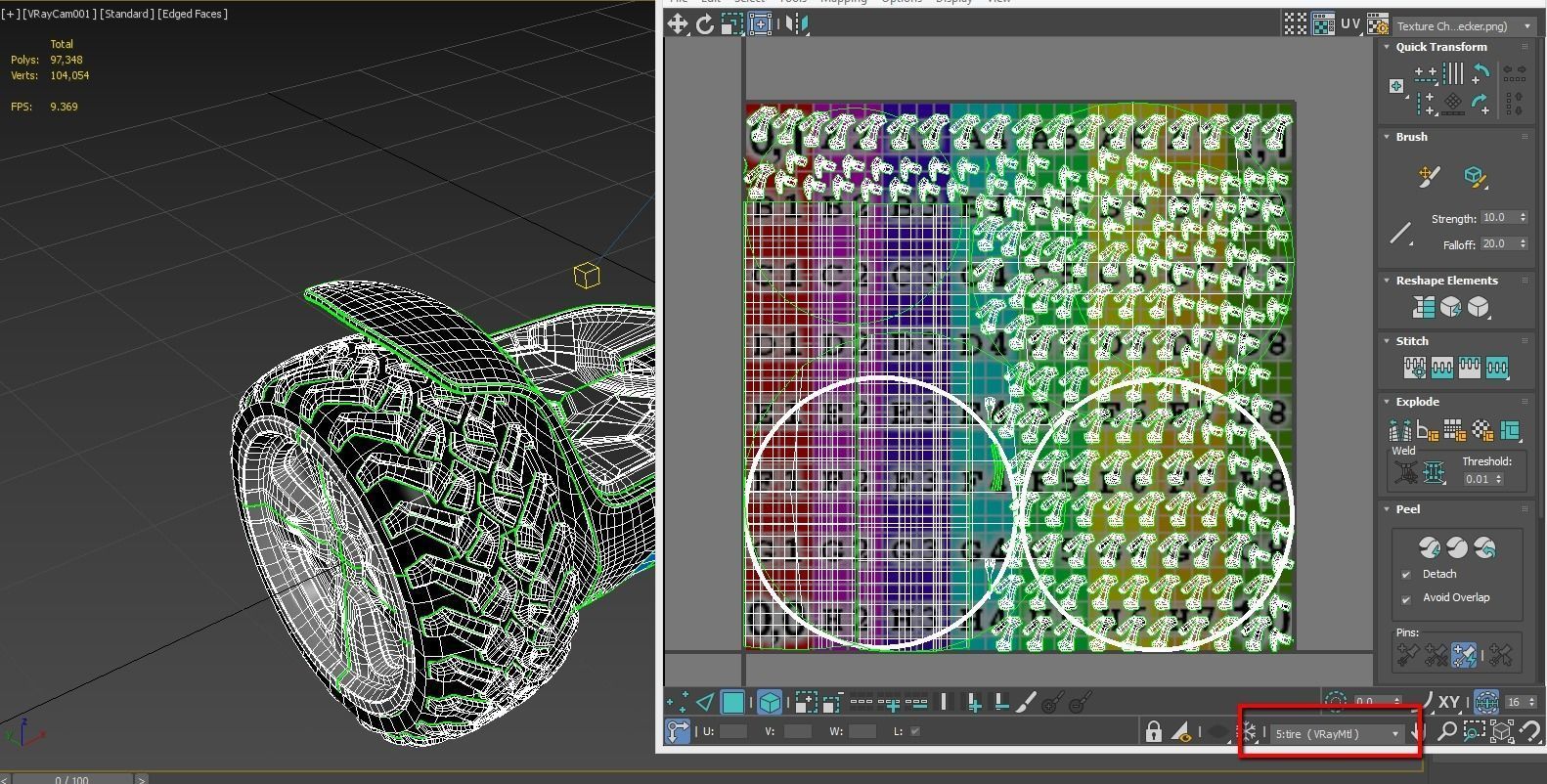Click the first Explode break icon
Image resolution: width=1547 pixels, height=784 pixels.
point(1399,430)
